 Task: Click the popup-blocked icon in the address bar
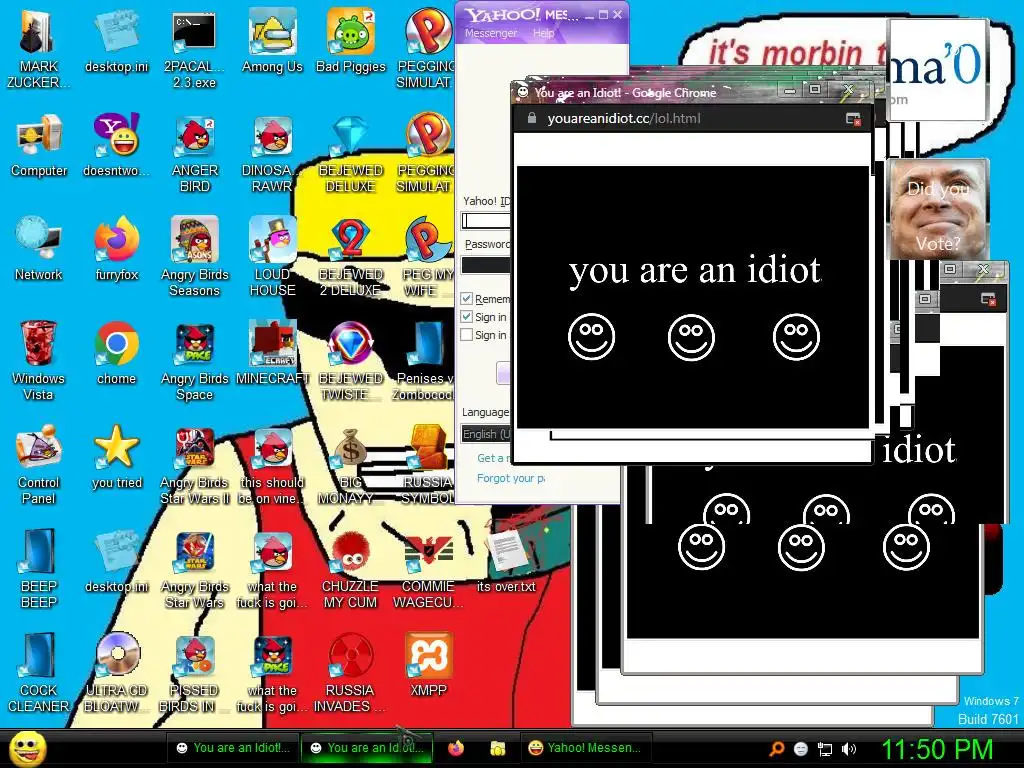[853, 118]
